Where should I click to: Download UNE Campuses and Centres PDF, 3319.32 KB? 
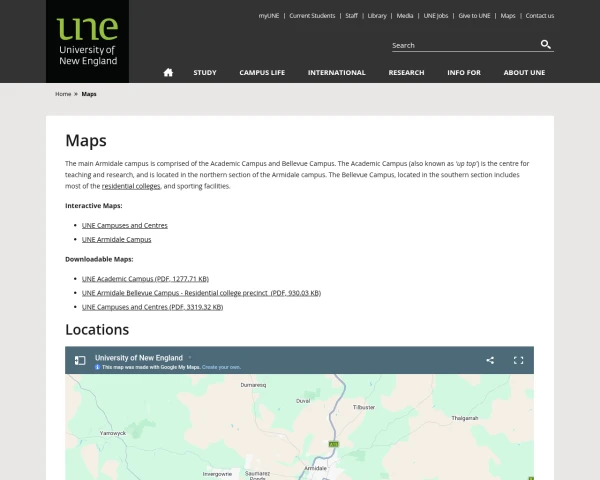tap(152, 307)
